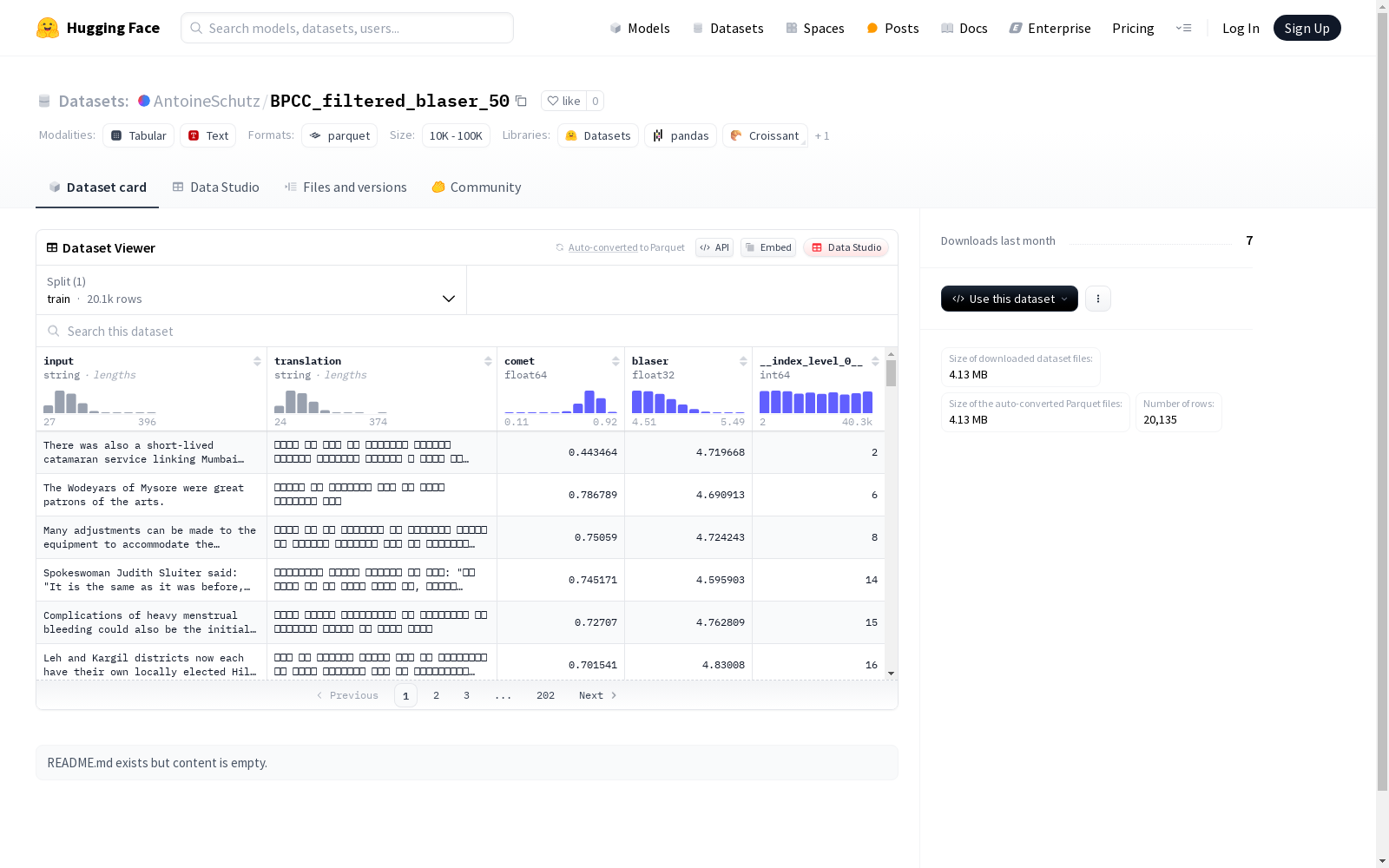This screenshot has height=868, width=1389.
Task: Filter by parquet format tag
Action: click(x=339, y=135)
